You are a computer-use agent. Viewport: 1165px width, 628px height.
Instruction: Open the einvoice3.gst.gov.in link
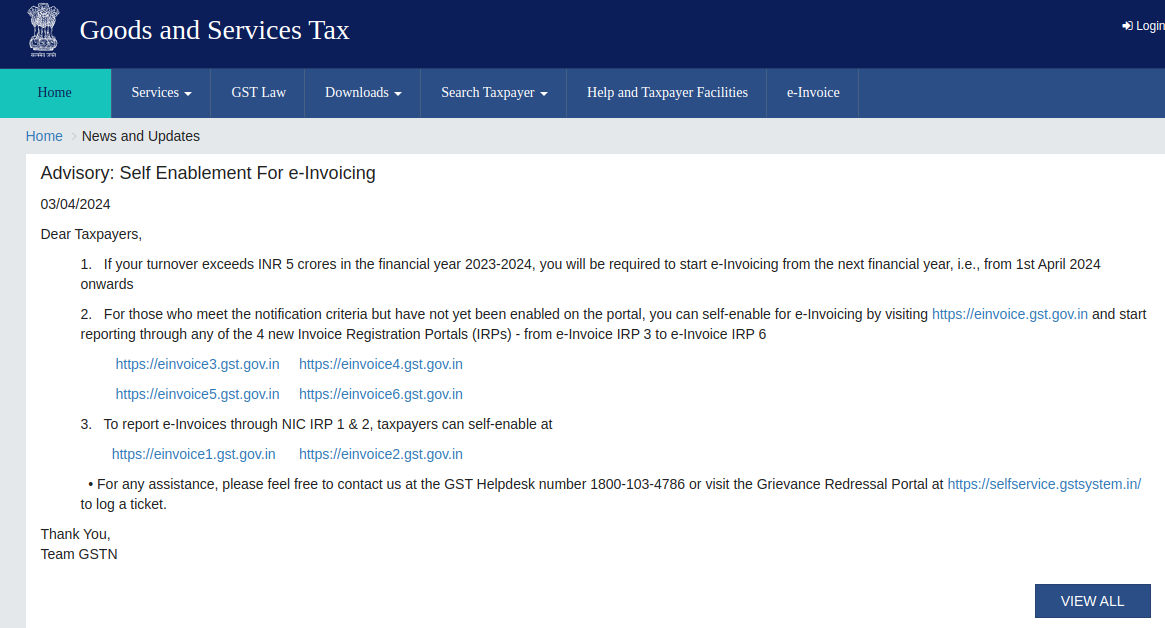pyautogui.click(x=197, y=364)
